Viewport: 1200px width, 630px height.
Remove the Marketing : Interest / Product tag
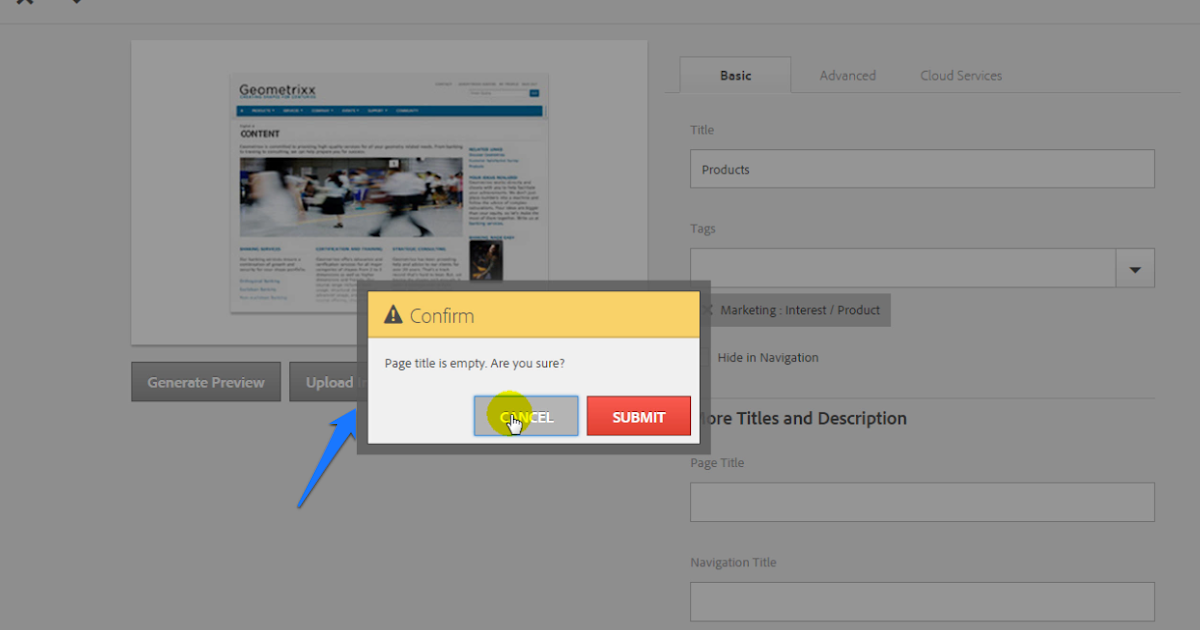706,310
